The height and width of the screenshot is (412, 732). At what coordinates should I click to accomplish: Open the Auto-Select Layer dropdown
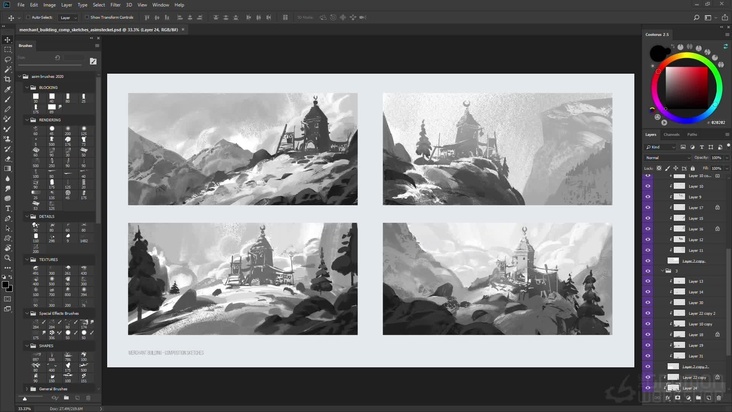click(68, 18)
